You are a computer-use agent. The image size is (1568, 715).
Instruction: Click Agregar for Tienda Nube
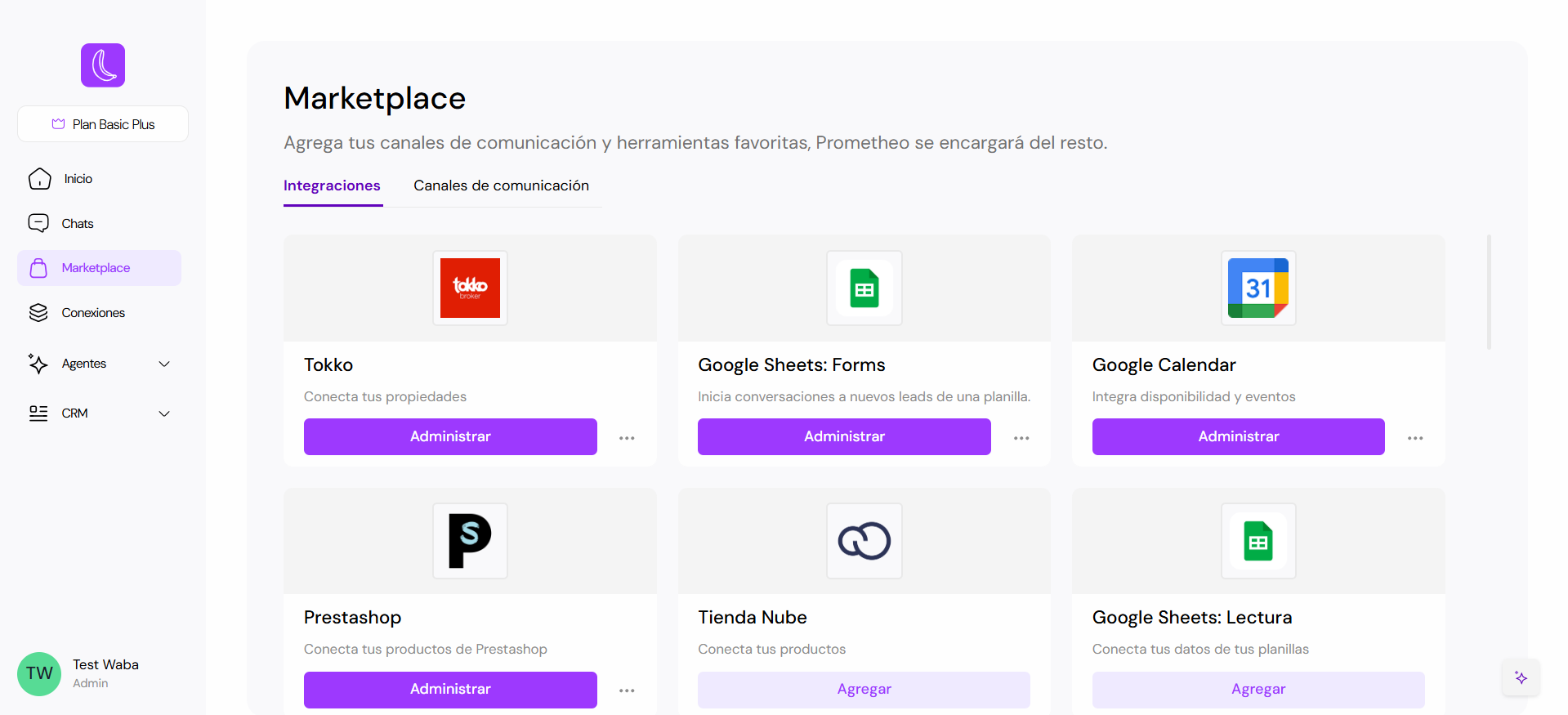click(x=864, y=689)
